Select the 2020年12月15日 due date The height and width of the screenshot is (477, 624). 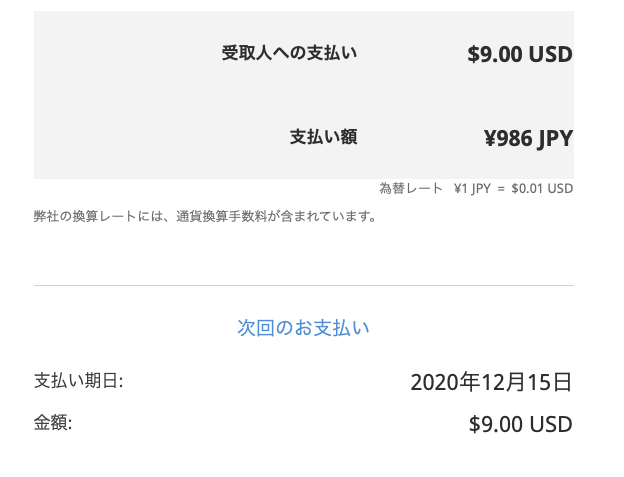click(x=491, y=382)
